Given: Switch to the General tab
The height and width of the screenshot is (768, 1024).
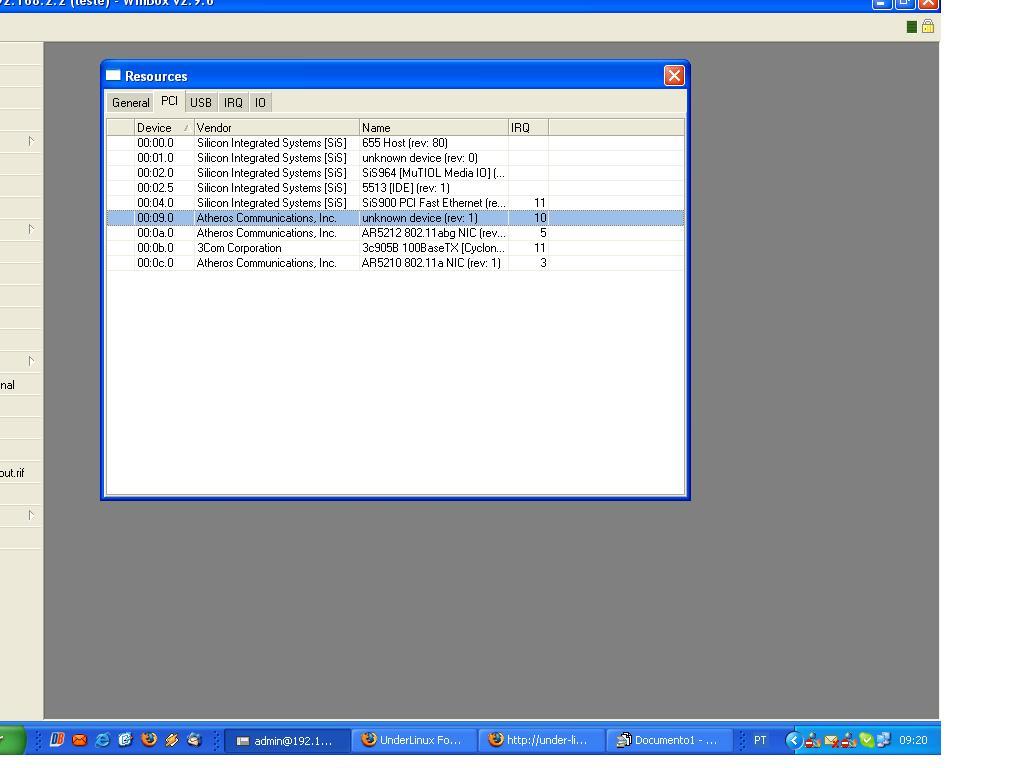Looking at the screenshot, I should (x=131, y=103).
